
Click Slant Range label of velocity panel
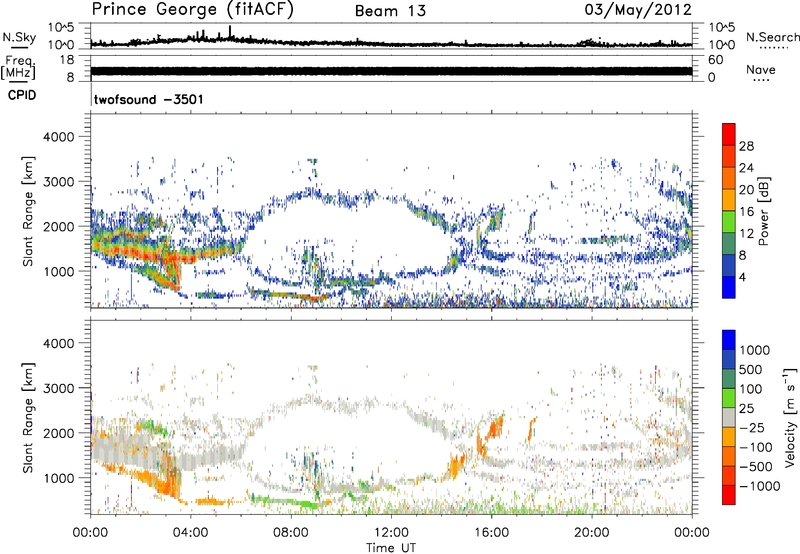point(28,418)
